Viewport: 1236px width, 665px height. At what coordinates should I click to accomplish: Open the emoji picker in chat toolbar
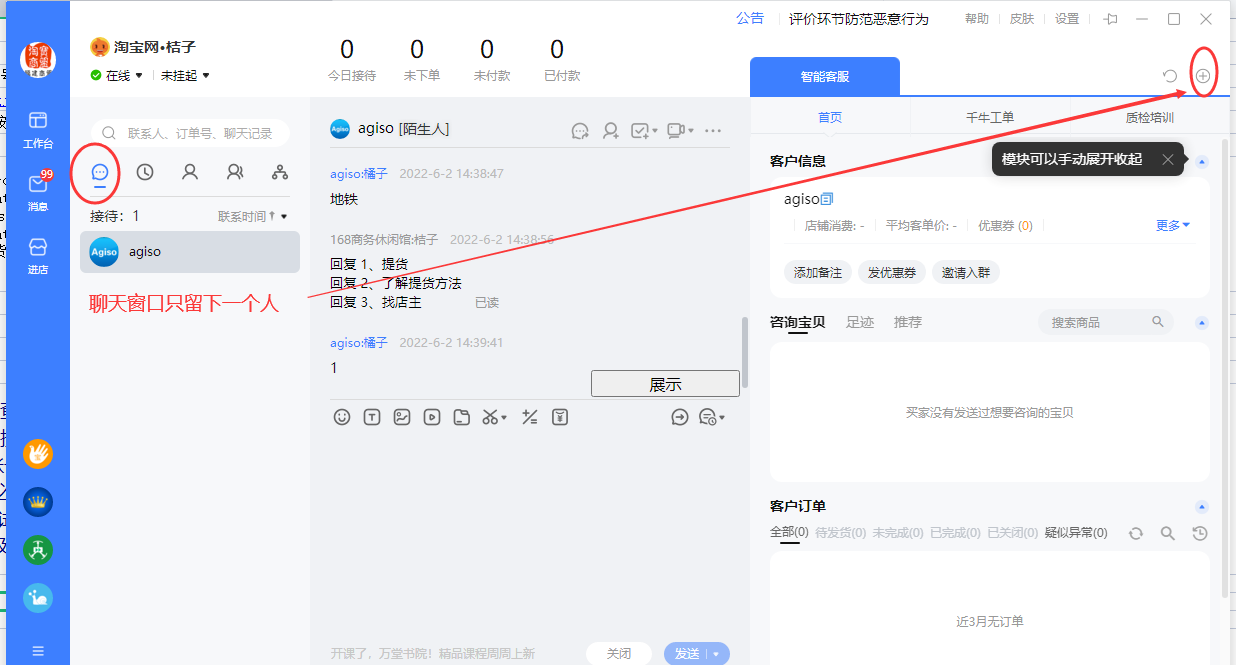pyautogui.click(x=342, y=417)
